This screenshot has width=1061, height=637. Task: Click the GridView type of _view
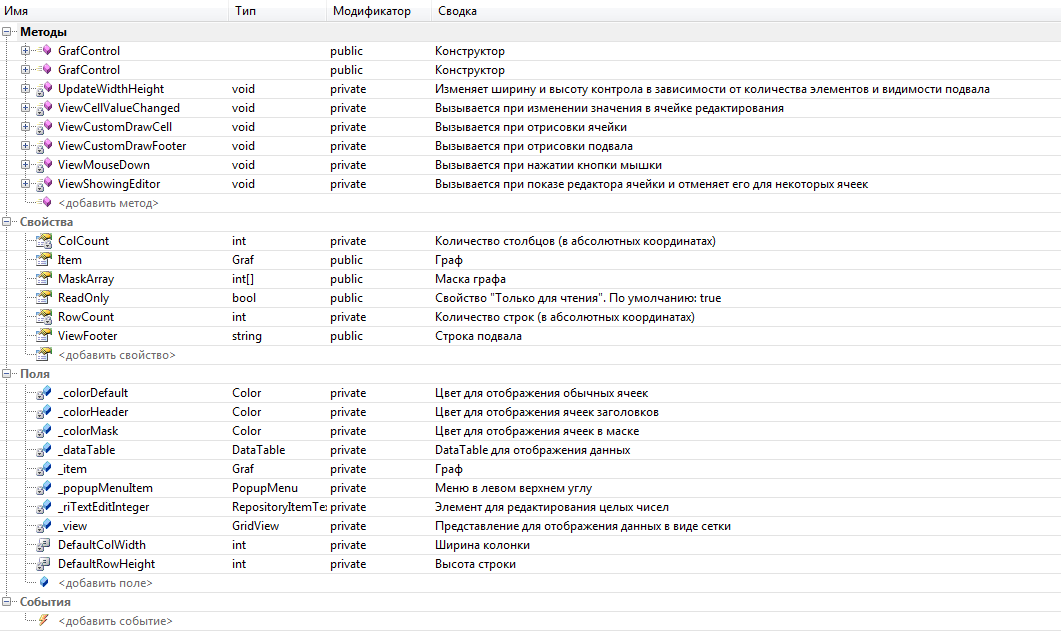point(255,525)
